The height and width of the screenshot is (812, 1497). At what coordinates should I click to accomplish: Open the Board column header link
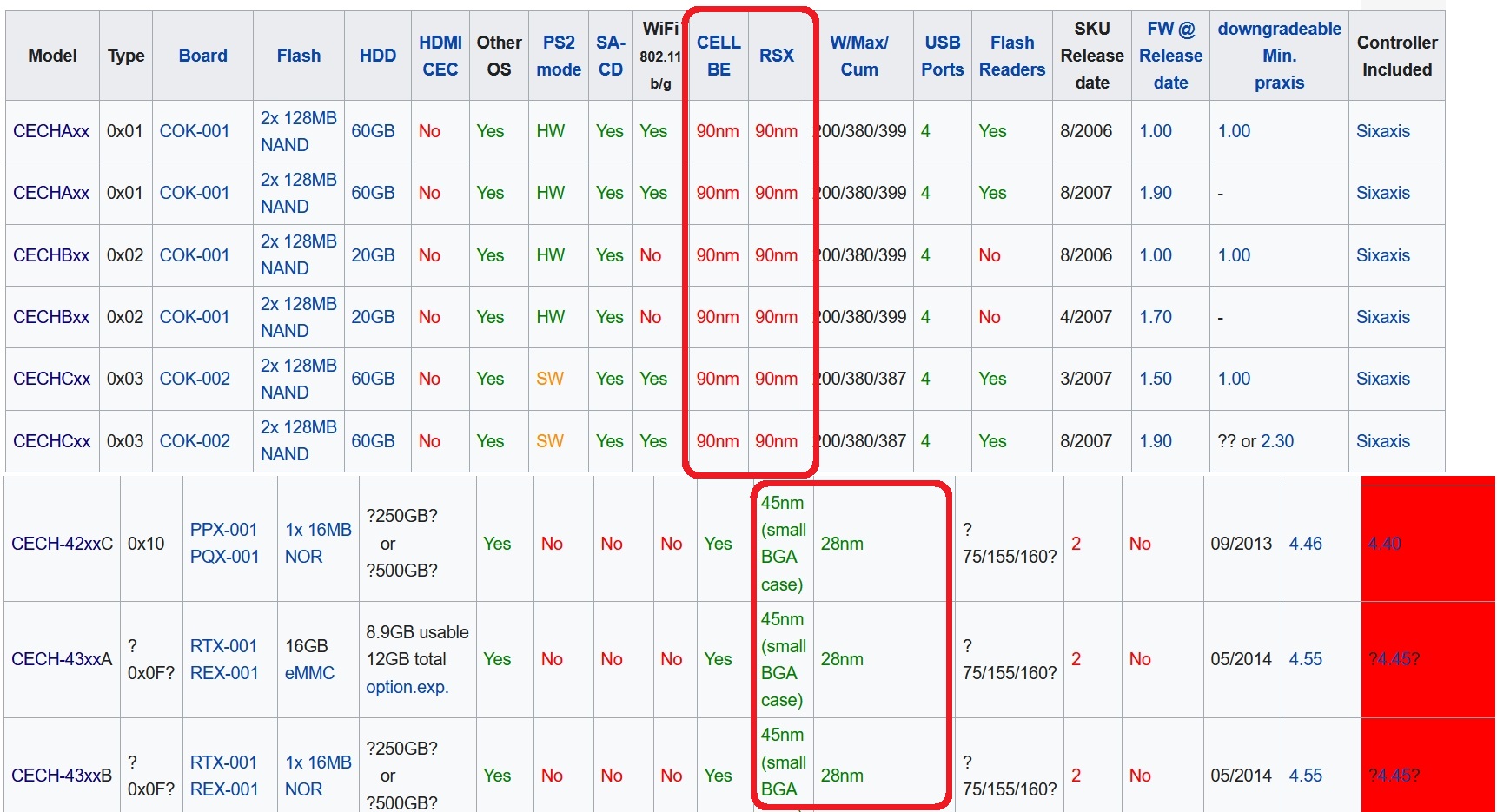click(202, 56)
